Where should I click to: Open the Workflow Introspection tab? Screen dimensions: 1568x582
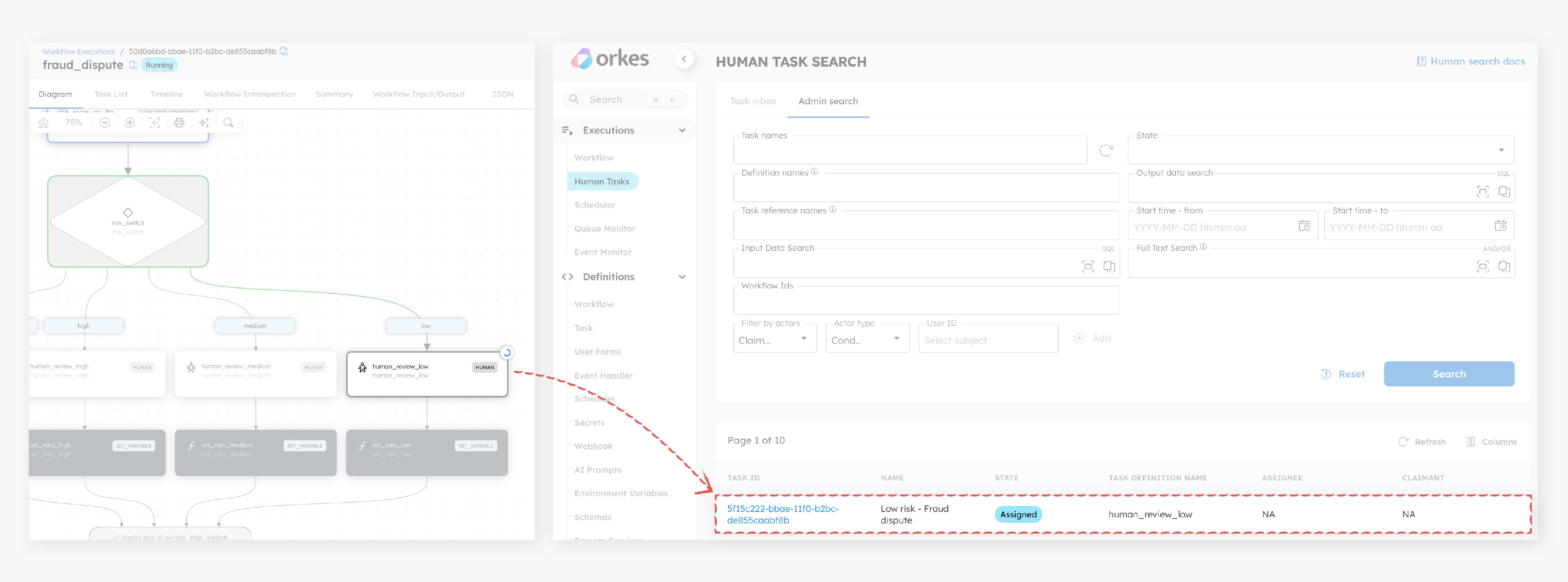250,94
